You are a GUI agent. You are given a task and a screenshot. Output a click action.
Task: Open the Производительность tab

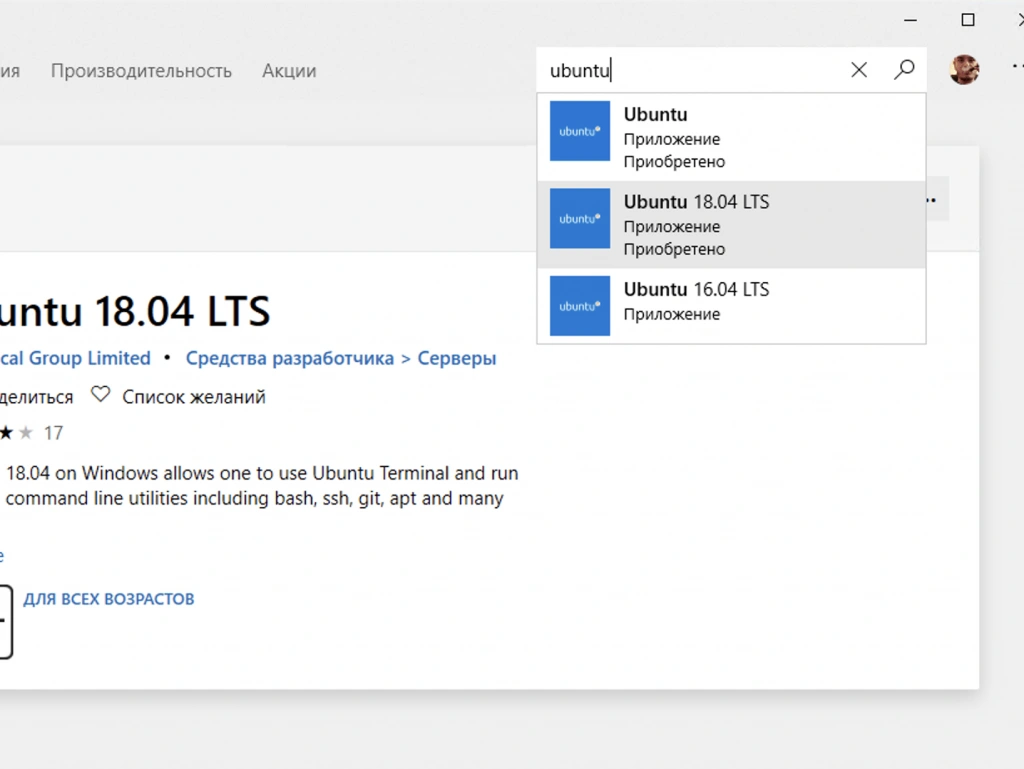click(141, 71)
